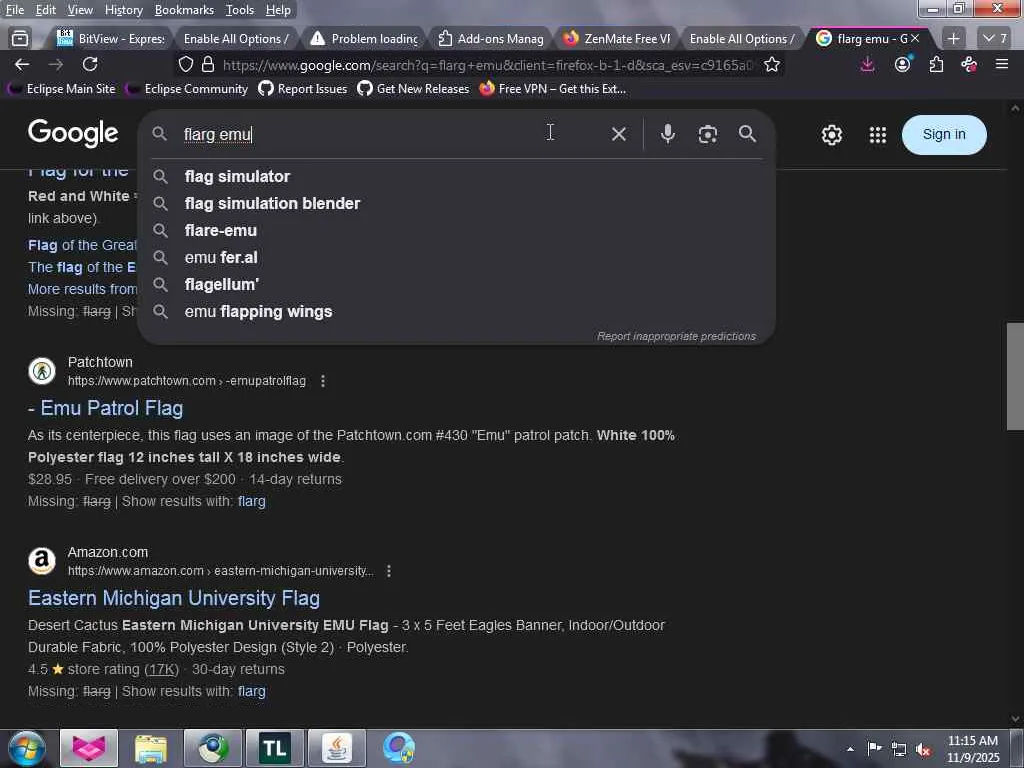
Task: Click the Action Center flag tray icon
Action: [874, 748]
